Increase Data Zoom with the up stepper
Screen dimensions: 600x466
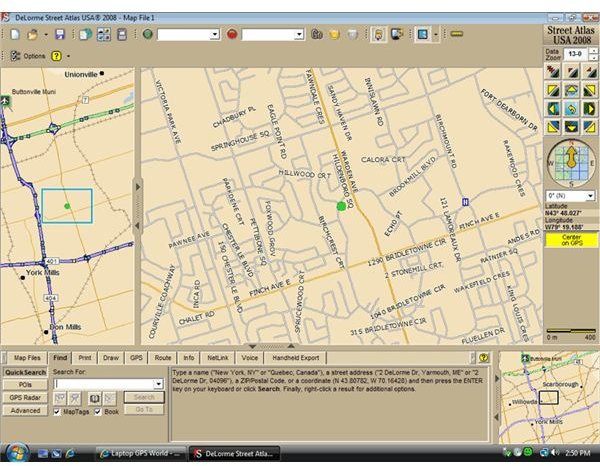point(593,51)
